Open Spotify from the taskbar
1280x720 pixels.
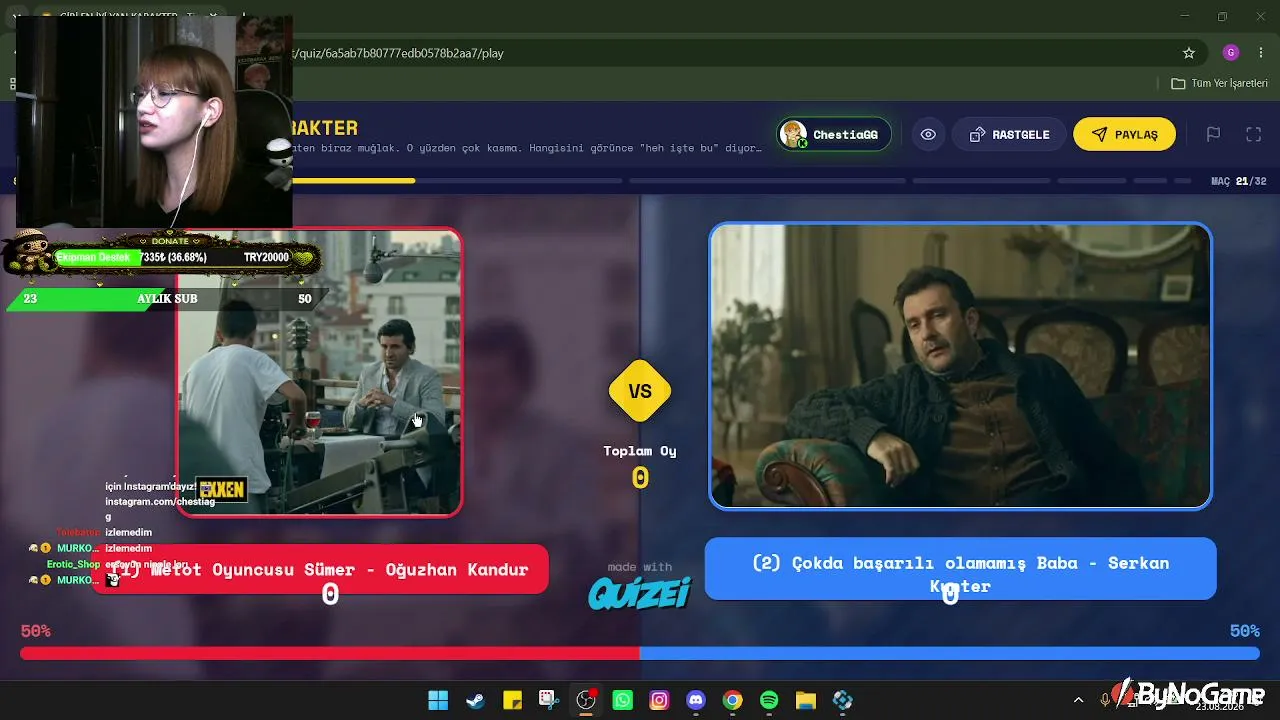pyautogui.click(x=769, y=700)
